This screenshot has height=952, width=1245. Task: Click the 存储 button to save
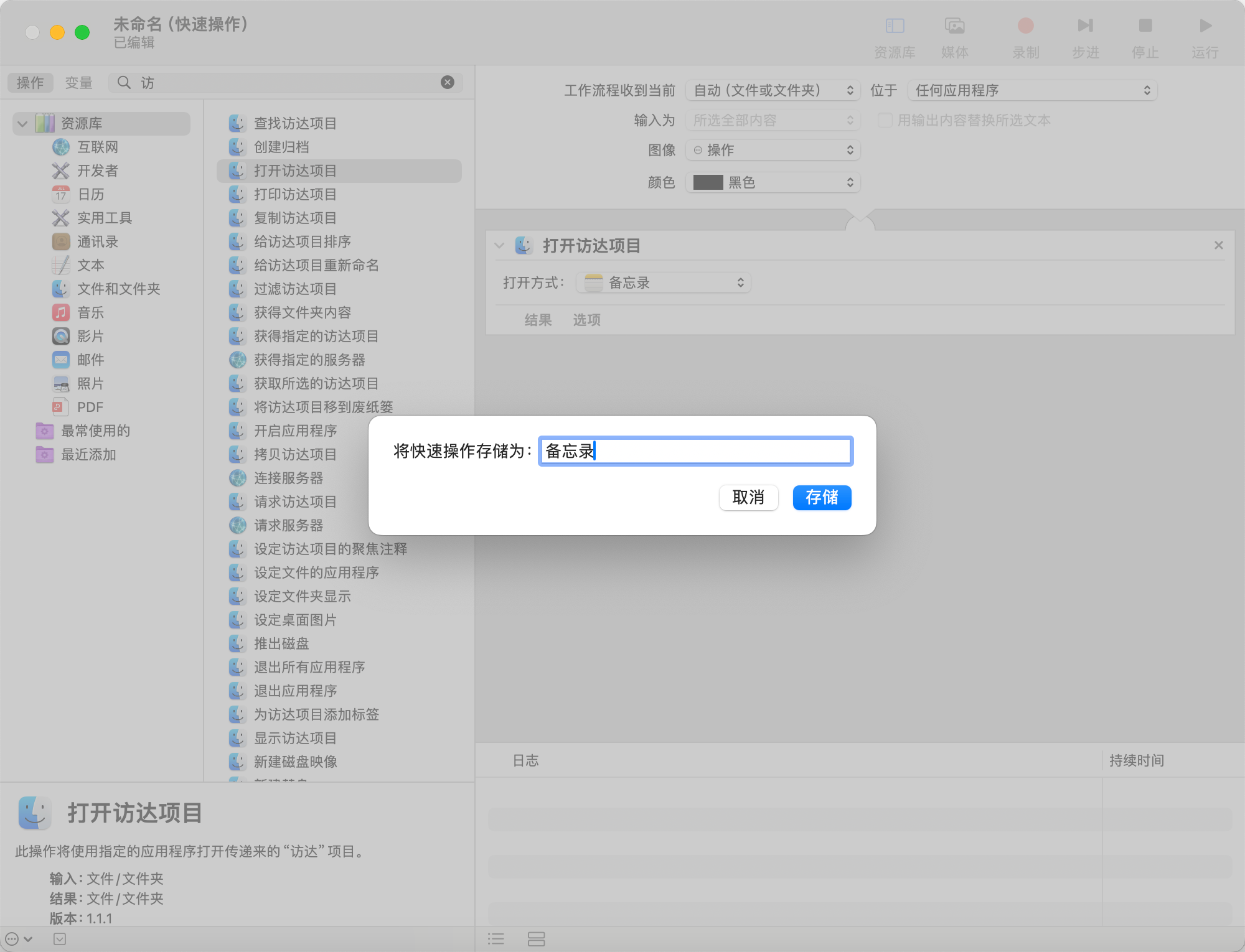(822, 498)
